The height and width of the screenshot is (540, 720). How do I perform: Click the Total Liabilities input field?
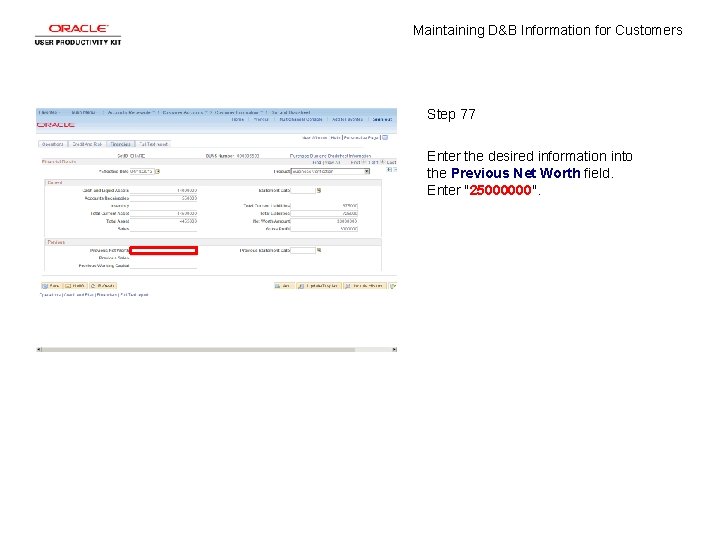click(324, 214)
